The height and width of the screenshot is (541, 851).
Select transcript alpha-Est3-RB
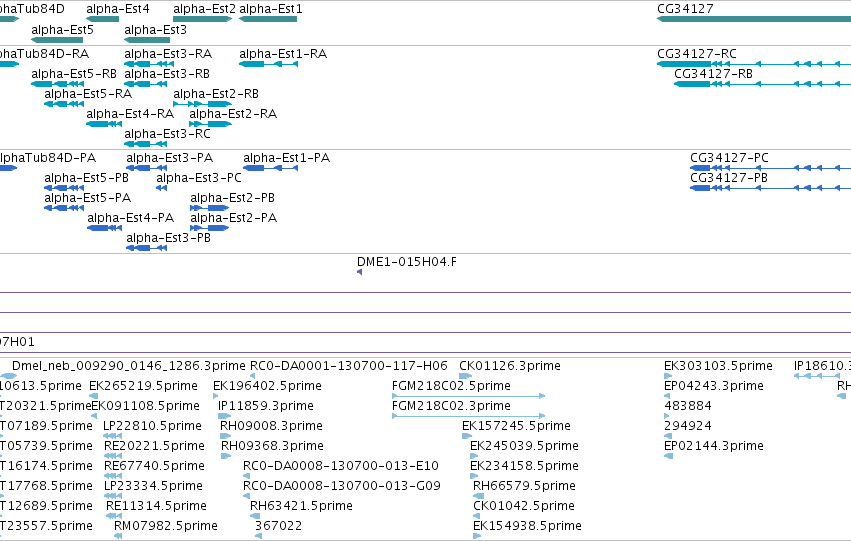pos(145,84)
